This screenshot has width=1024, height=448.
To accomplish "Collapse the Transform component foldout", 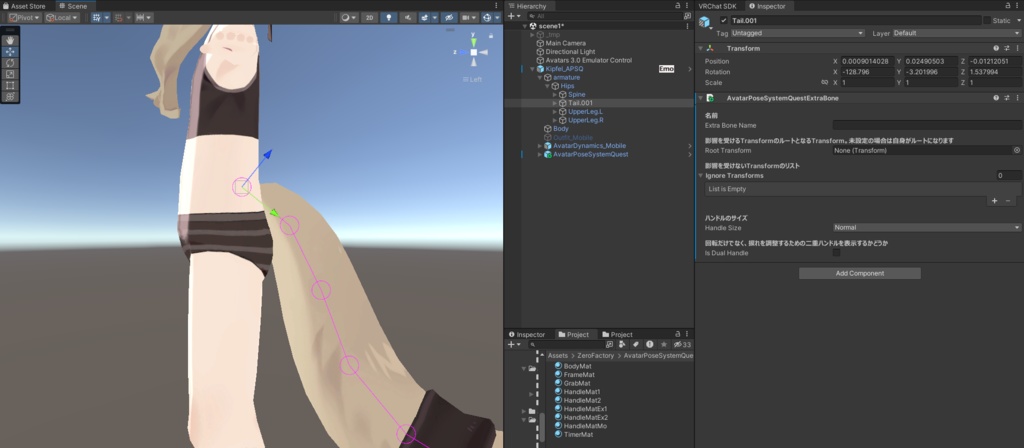I will point(701,48).
